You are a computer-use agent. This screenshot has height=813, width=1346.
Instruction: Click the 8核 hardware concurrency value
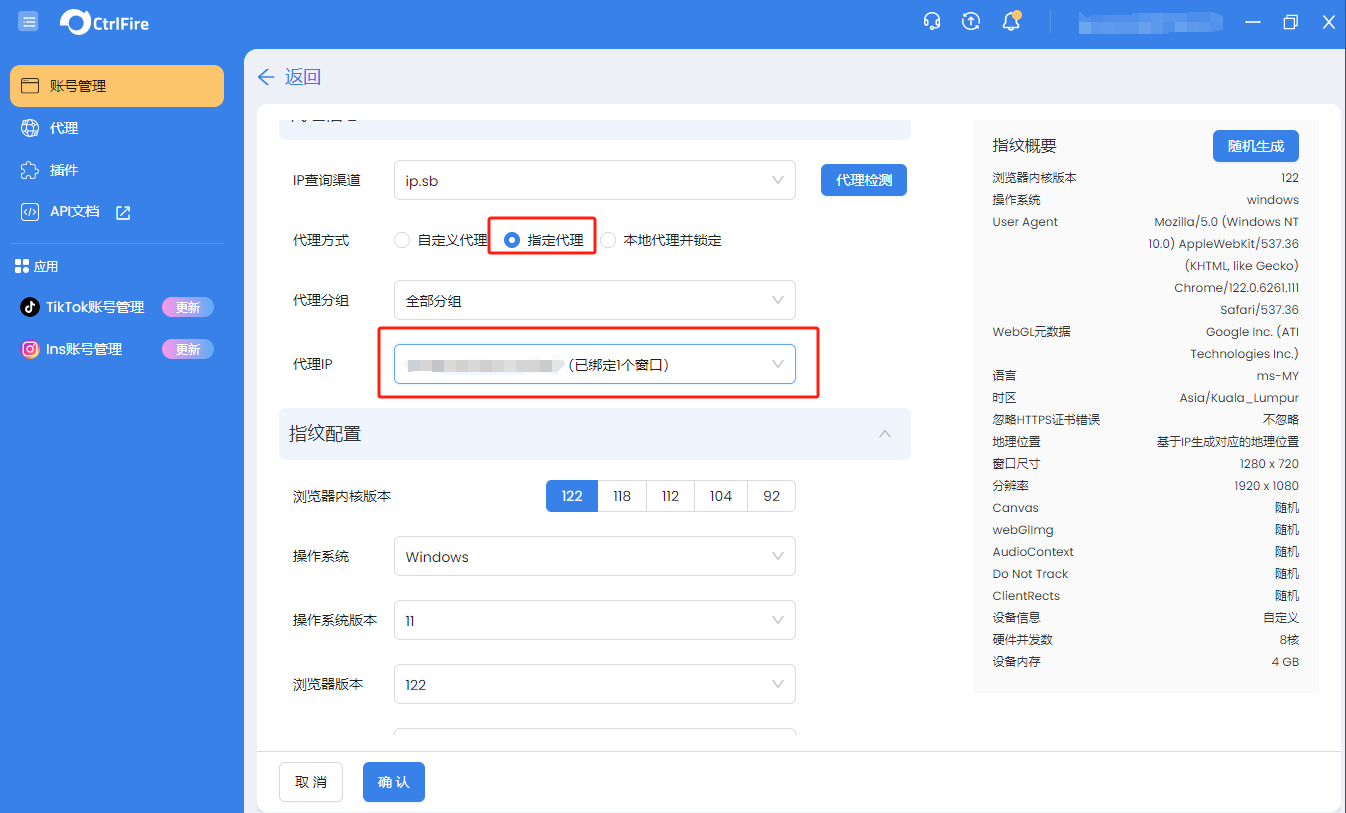[x=1289, y=640]
